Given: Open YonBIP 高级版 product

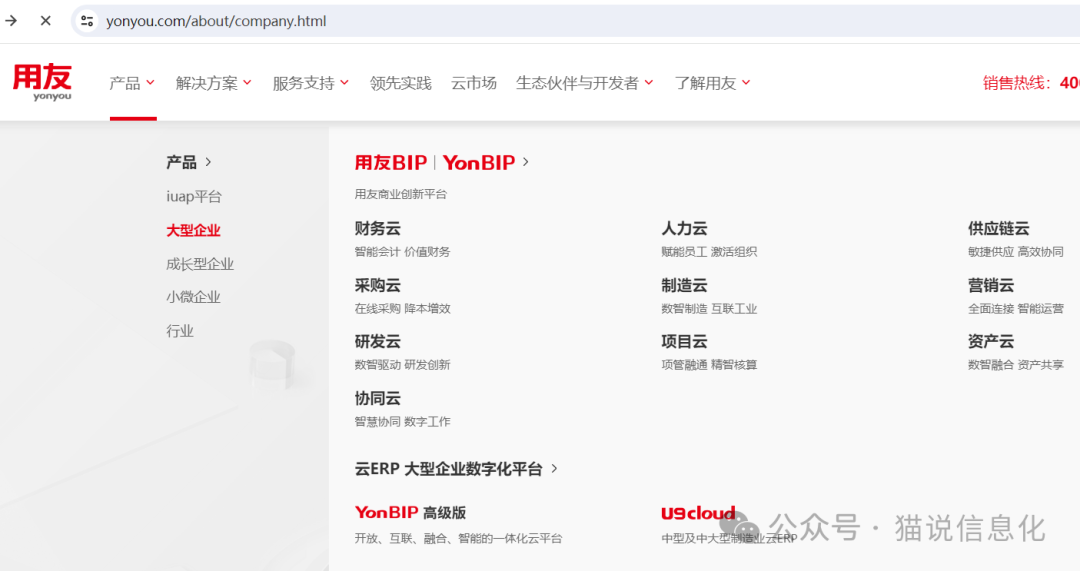Looking at the screenshot, I should (411, 512).
